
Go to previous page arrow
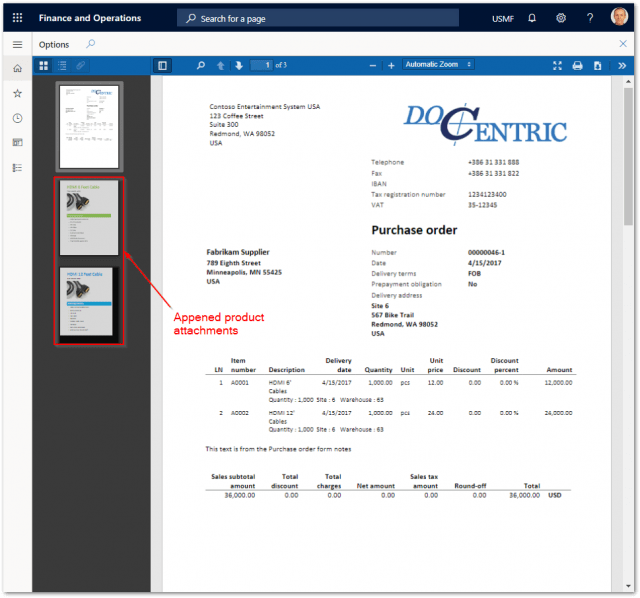(220, 65)
